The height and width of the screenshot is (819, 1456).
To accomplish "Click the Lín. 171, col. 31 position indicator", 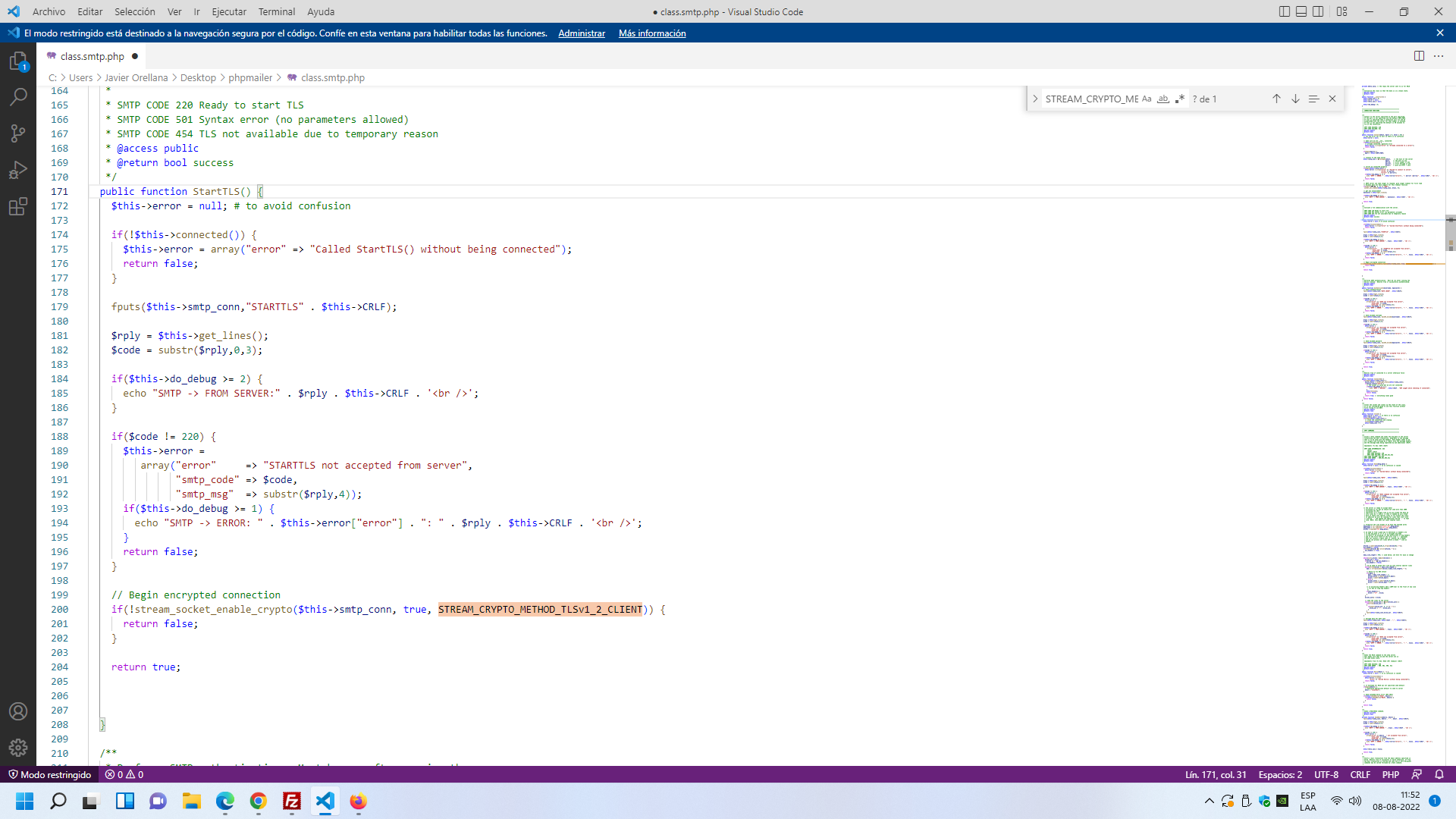I will coord(1216,774).
